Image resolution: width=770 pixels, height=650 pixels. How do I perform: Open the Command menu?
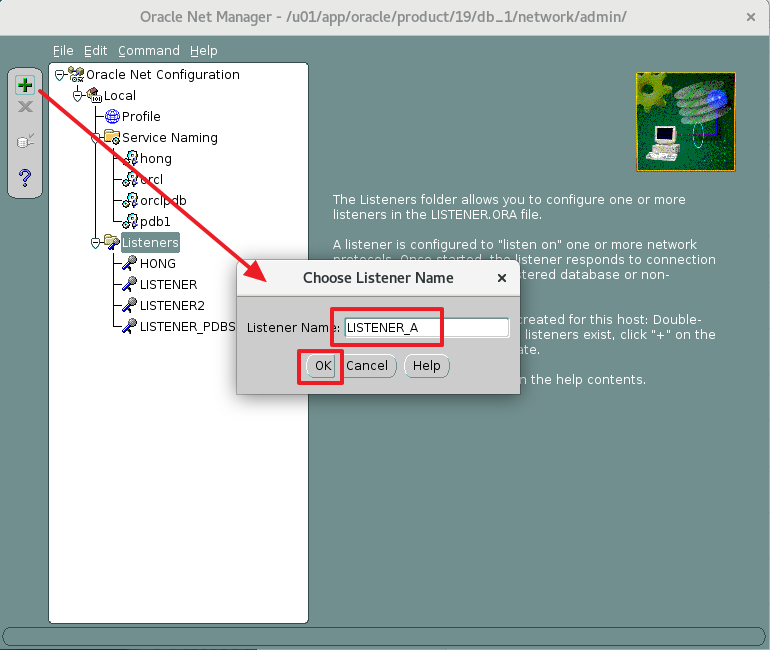(149, 51)
